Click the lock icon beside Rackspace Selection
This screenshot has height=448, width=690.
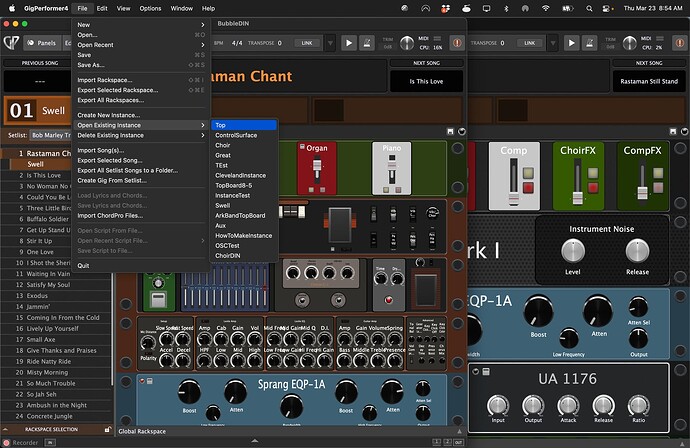pos(107,430)
